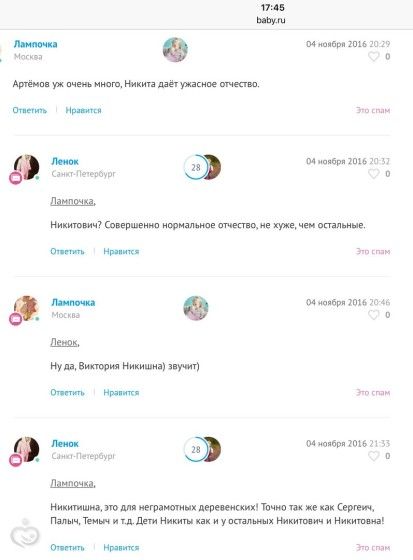
Task: Open pink message badge on Лампочка's 20:46 avatar
Action: (16, 319)
